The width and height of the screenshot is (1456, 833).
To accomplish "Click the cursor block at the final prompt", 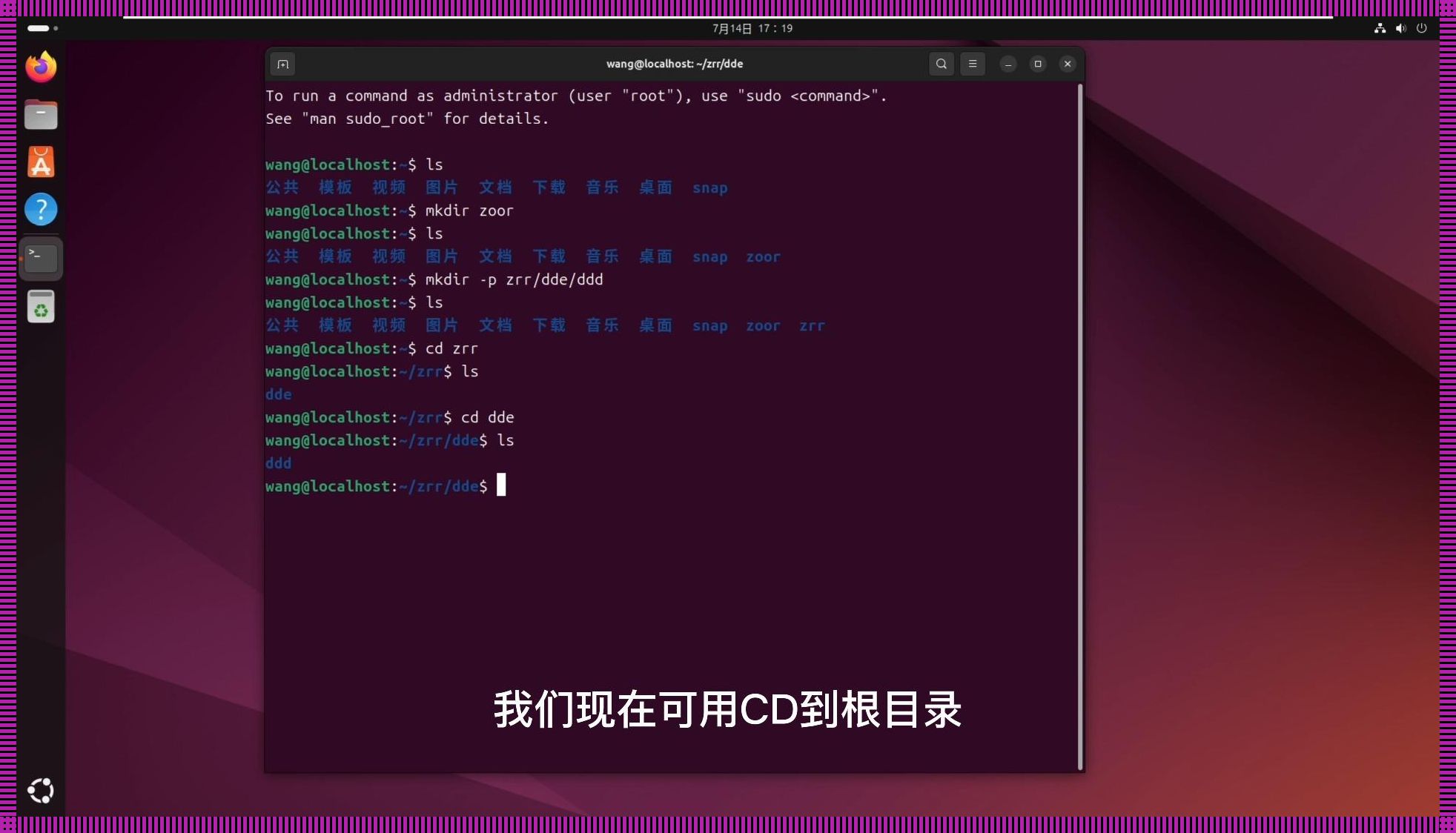I will [x=501, y=485].
